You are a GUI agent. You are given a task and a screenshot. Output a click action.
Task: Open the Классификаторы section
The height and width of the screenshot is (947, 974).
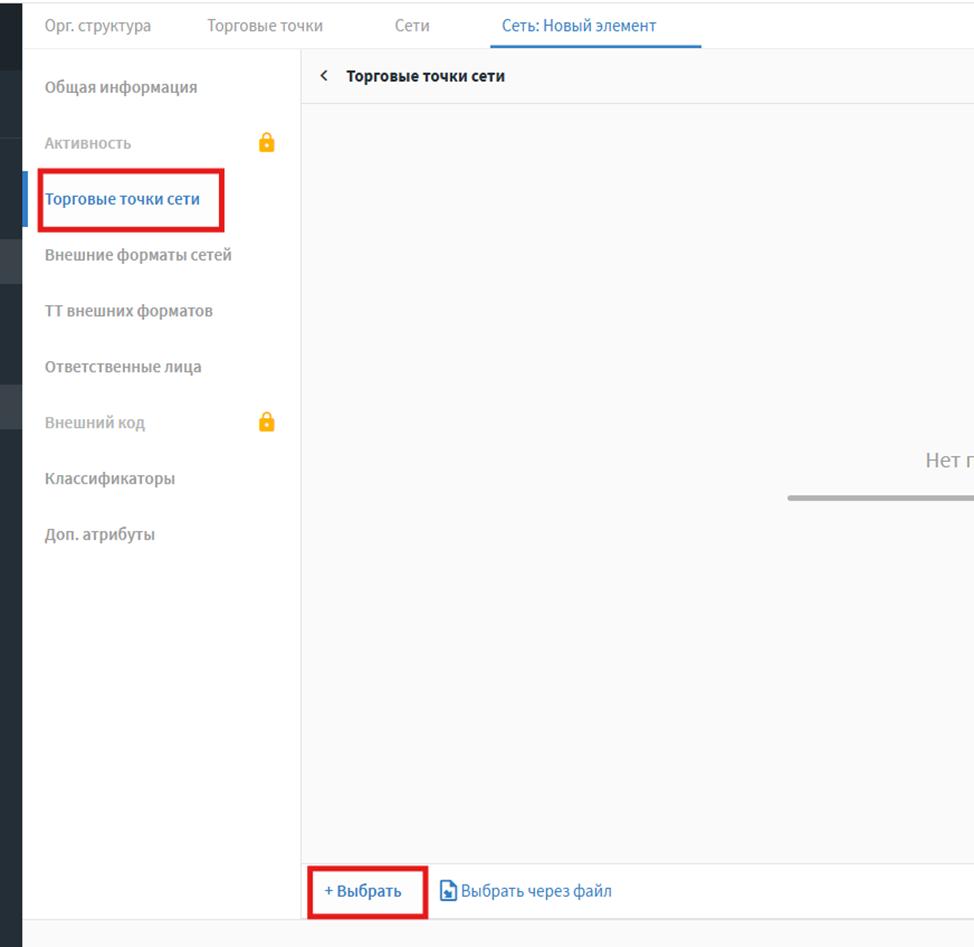(110, 479)
